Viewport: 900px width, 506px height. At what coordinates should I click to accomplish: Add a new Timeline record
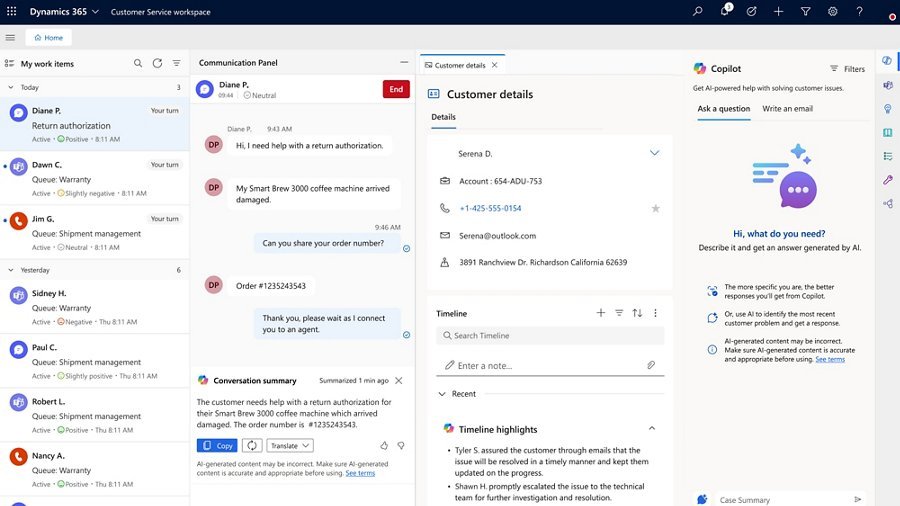click(x=600, y=313)
